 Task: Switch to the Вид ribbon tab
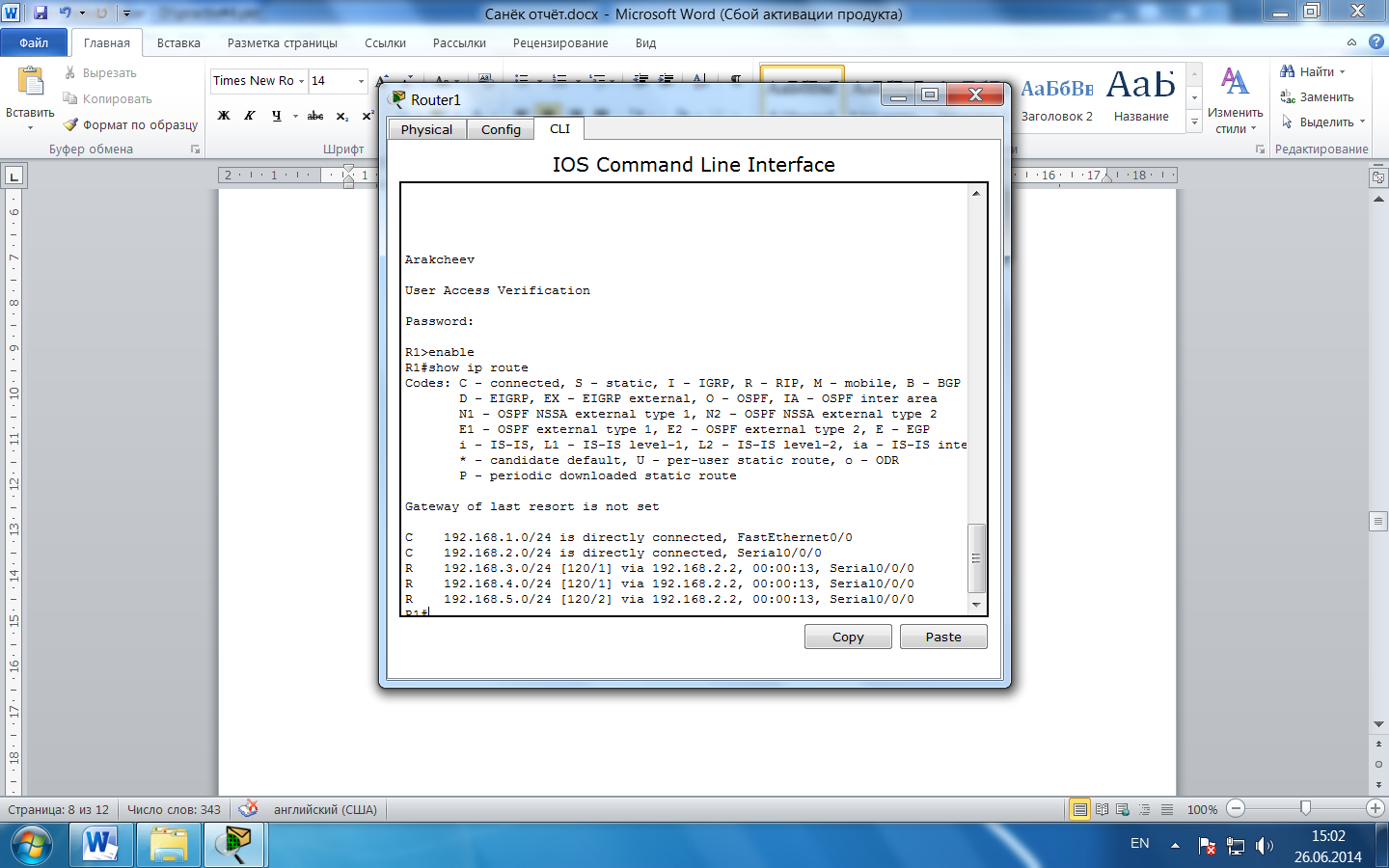645,43
